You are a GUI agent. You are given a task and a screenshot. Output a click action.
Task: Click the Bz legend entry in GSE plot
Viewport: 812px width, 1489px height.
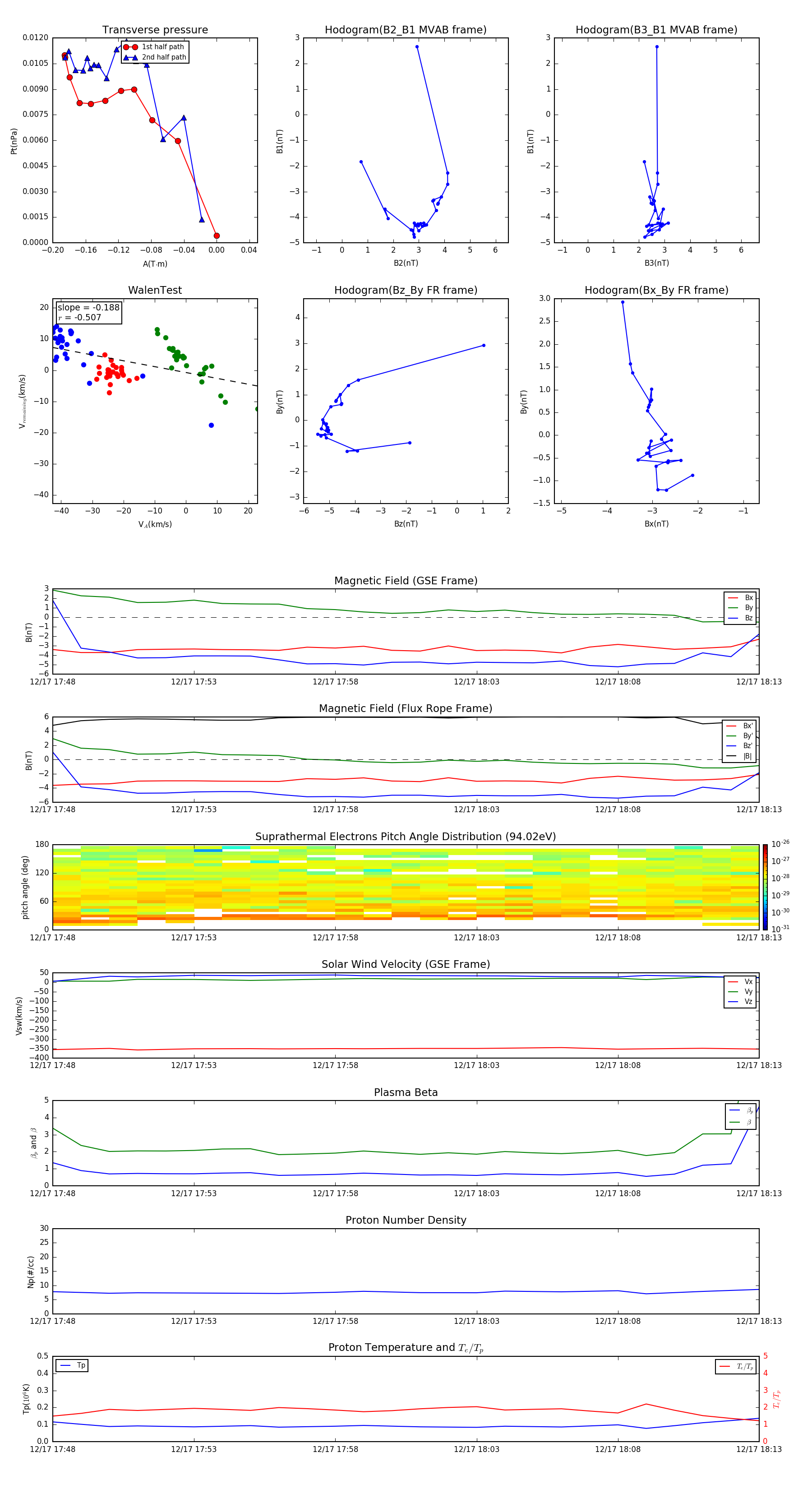[x=740, y=618]
